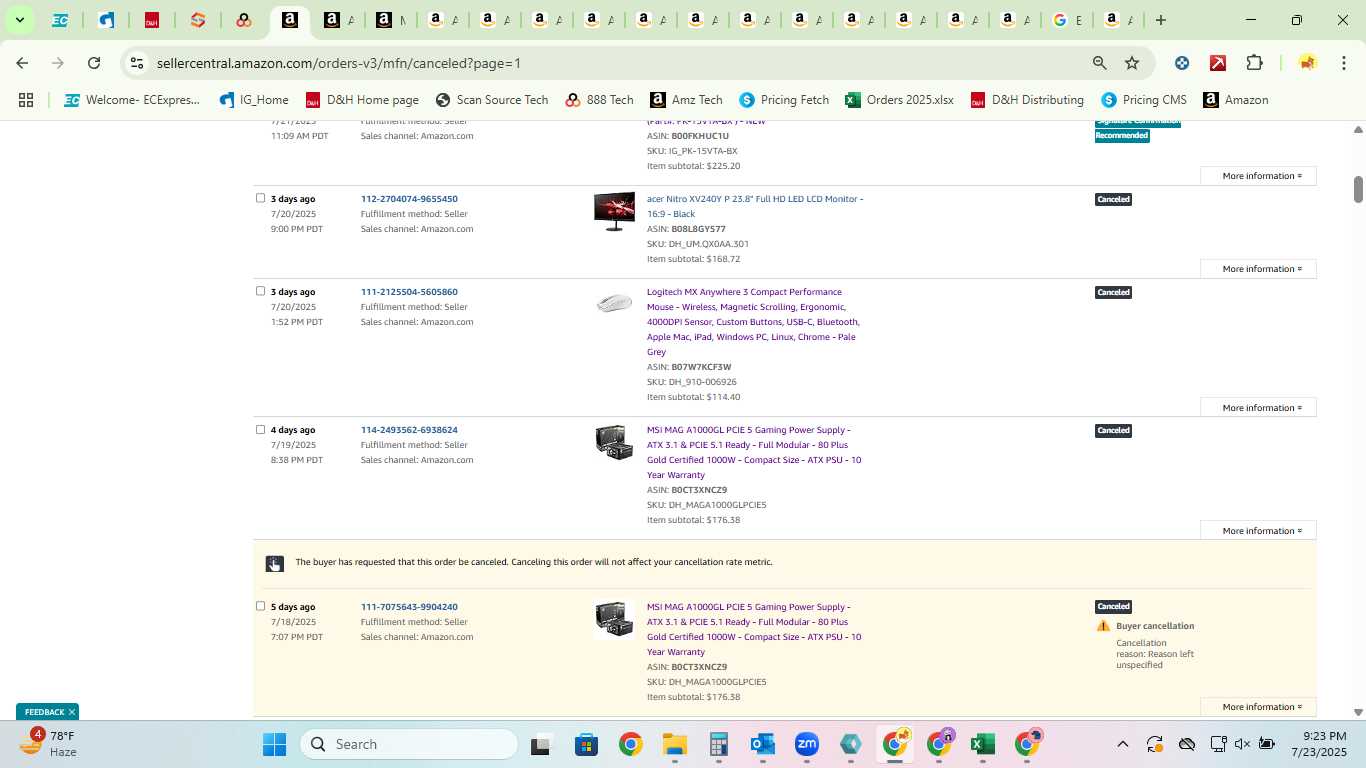The height and width of the screenshot is (768, 1366).
Task: Click the acer Nitro monitor thumbnail
Action: (x=614, y=211)
